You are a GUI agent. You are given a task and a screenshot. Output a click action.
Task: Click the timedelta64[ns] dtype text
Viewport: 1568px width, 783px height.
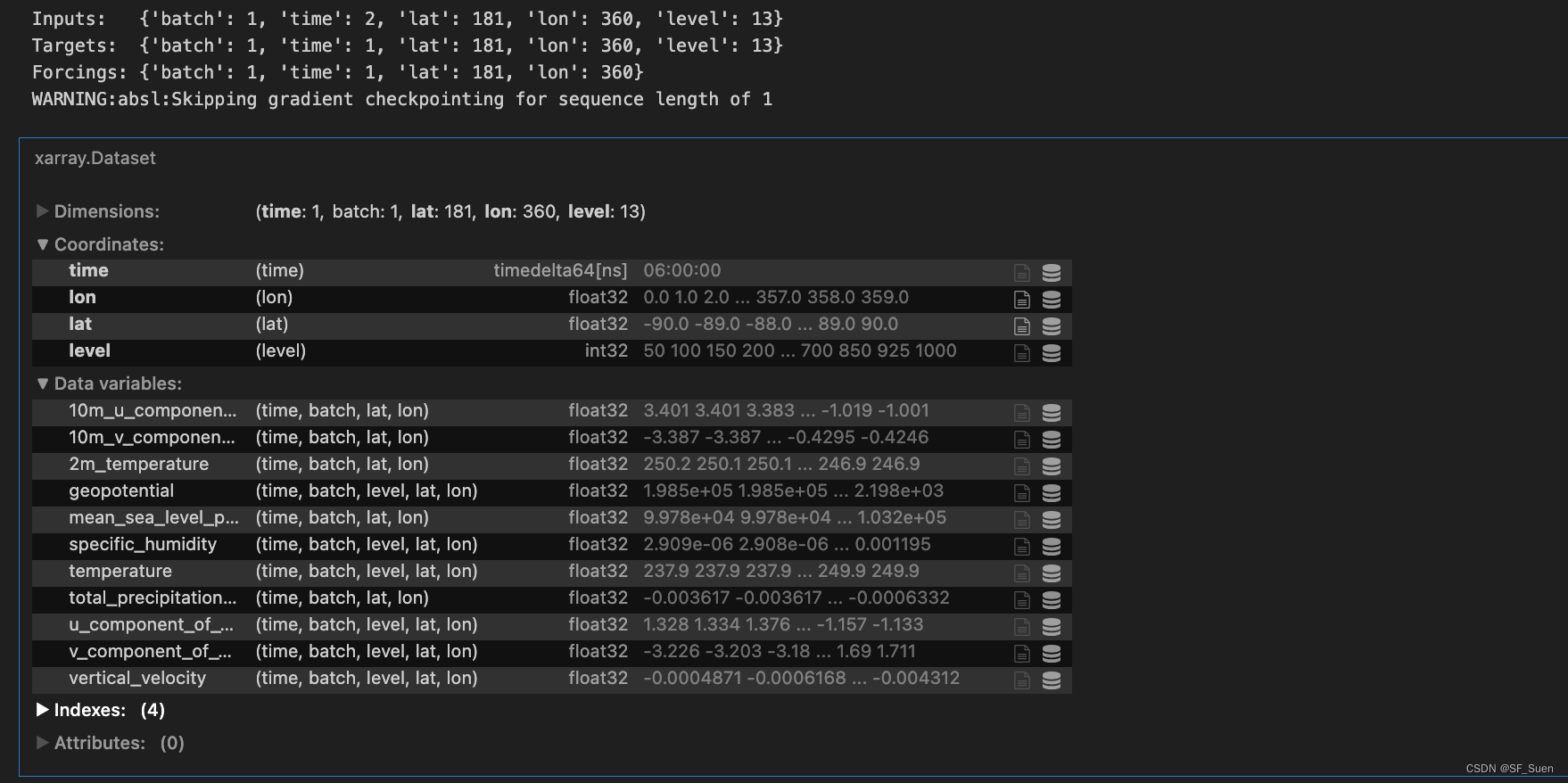tap(560, 270)
